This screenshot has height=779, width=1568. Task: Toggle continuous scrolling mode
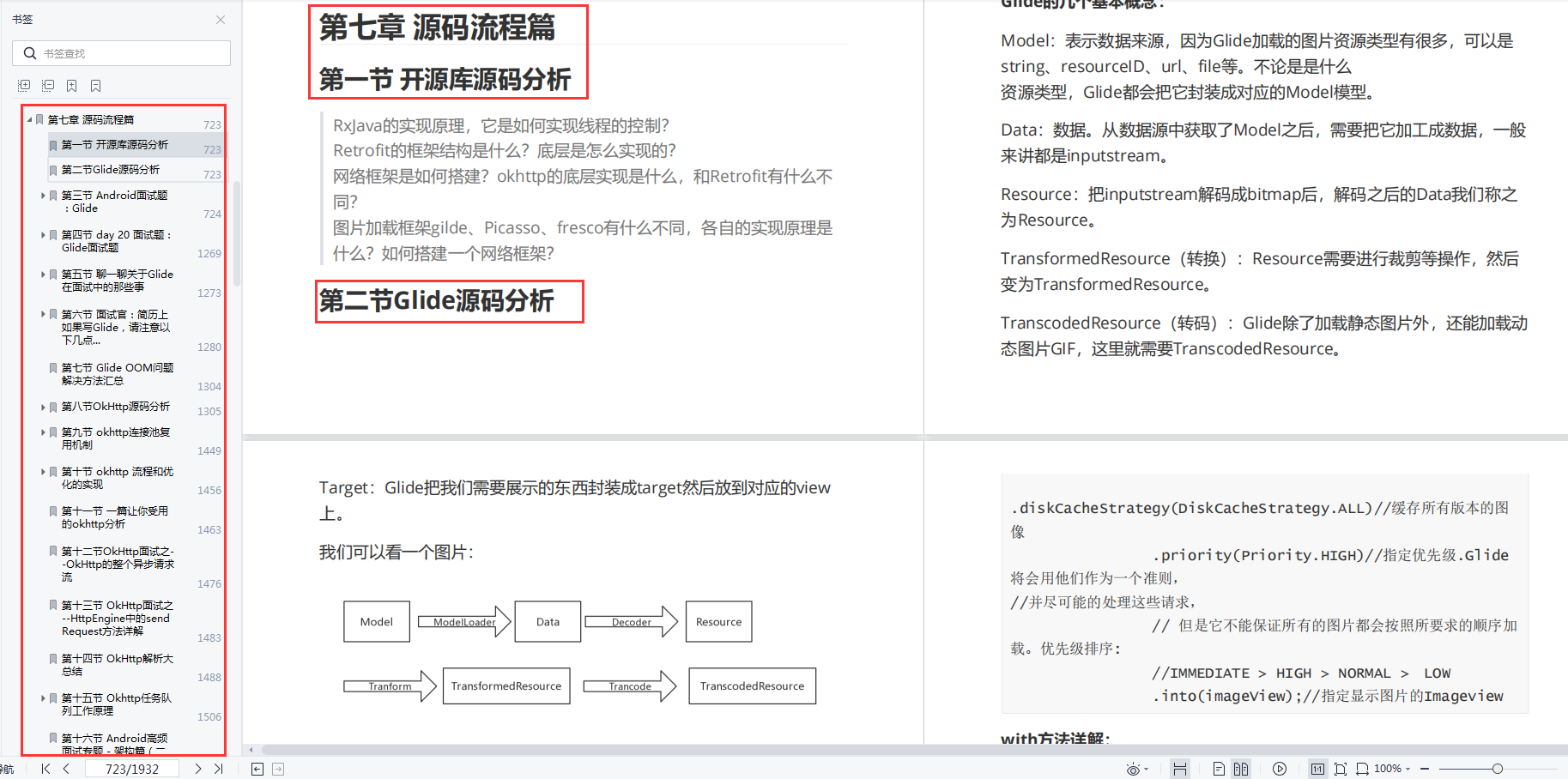[x=1180, y=769]
